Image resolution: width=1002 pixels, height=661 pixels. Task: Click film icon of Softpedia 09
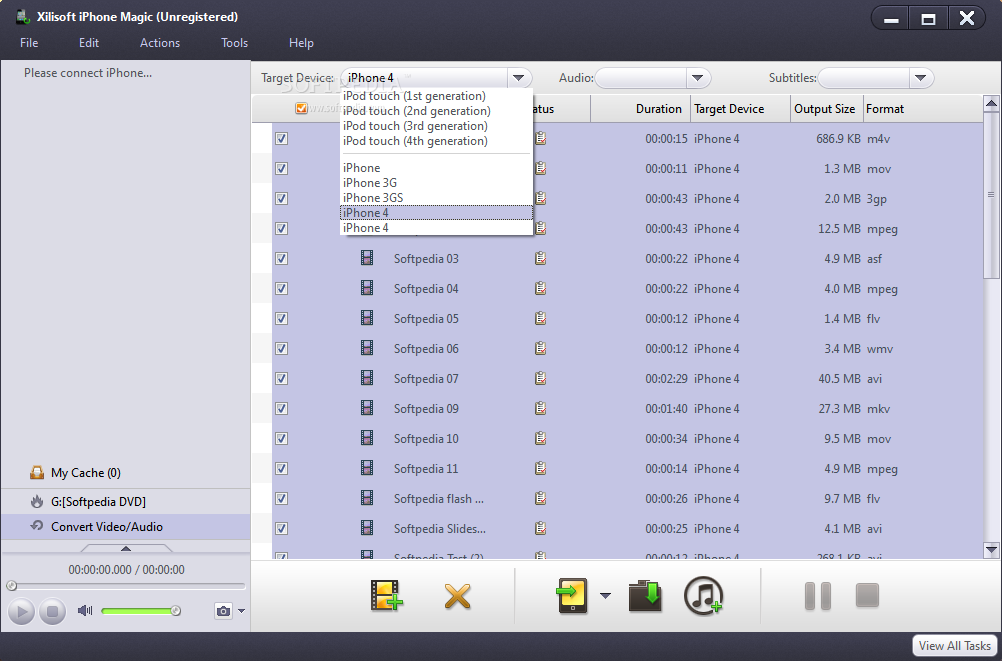(367, 408)
